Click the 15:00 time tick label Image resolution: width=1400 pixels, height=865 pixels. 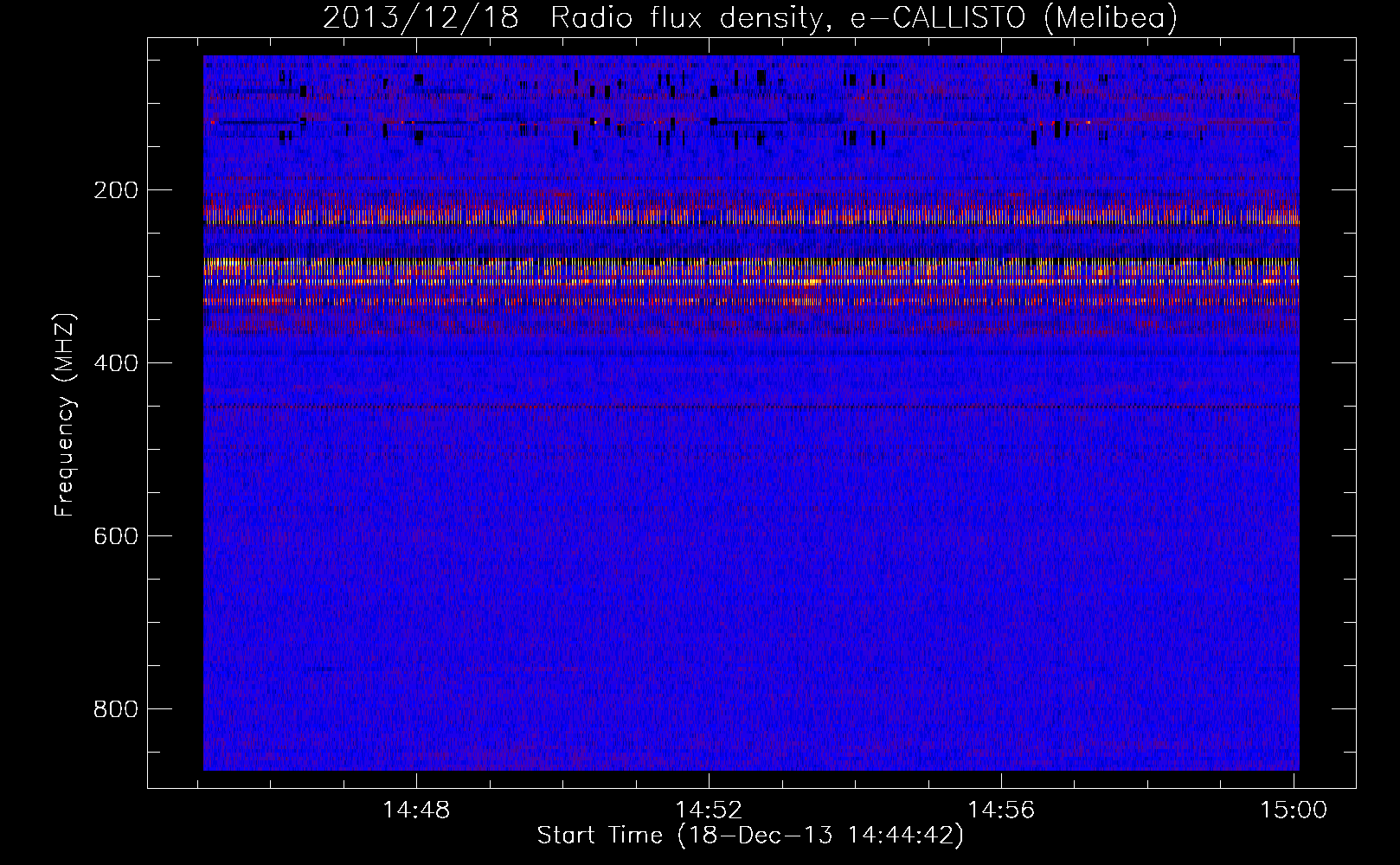(x=1294, y=811)
